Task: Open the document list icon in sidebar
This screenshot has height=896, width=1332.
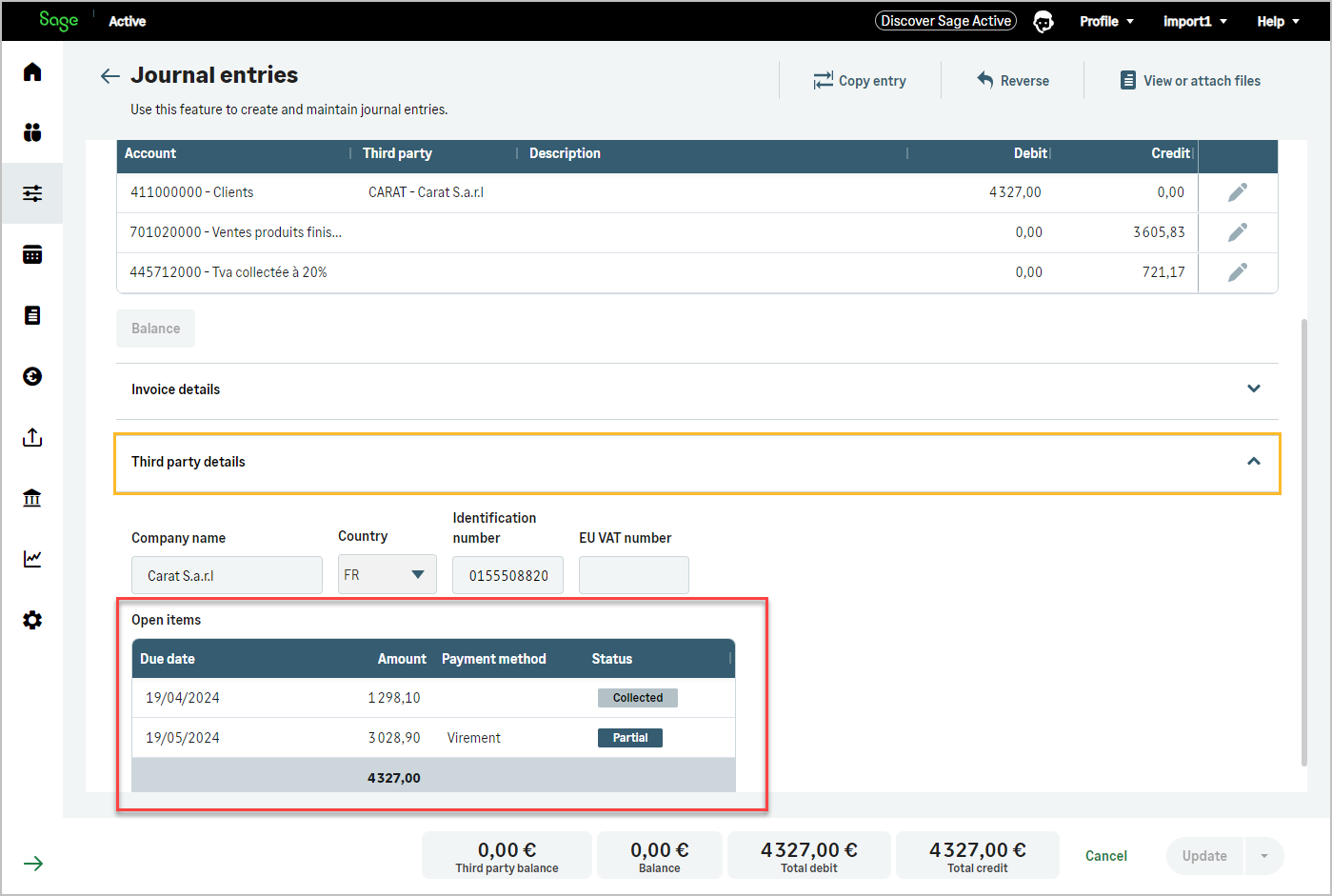Action: click(32, 315)
